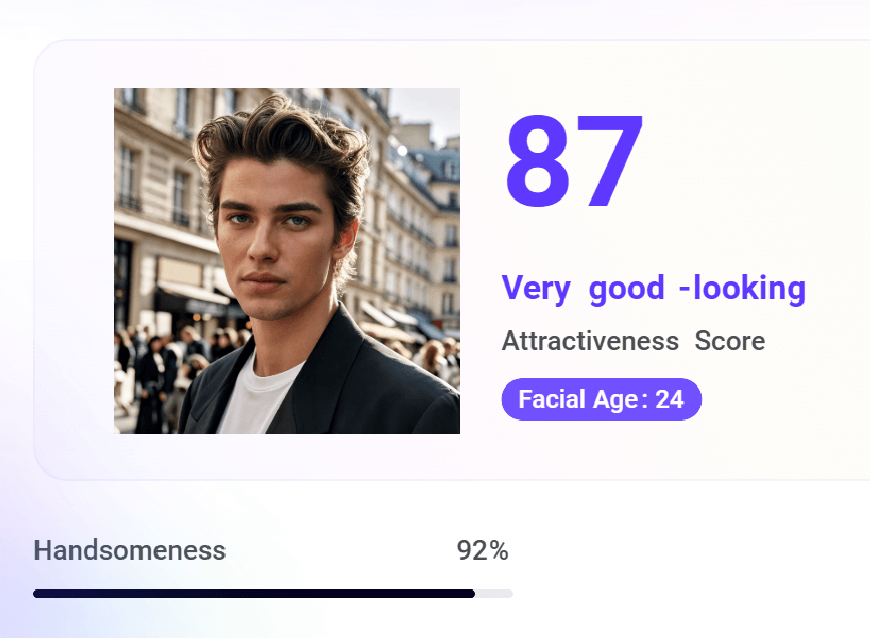
Task: Click the number 24 in the age badge
Action: point(669,400)
